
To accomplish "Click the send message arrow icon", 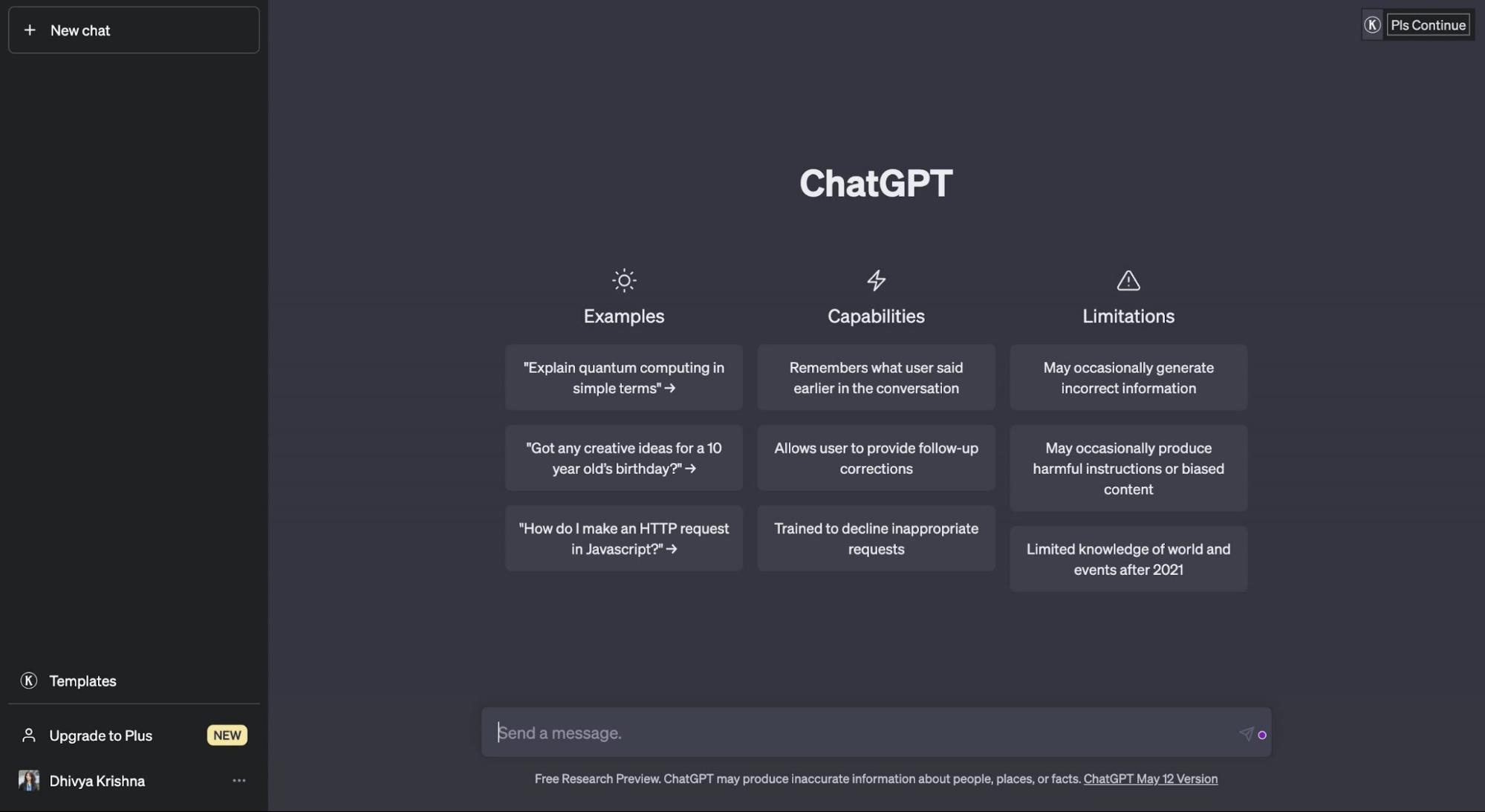I will [1247, 733].
